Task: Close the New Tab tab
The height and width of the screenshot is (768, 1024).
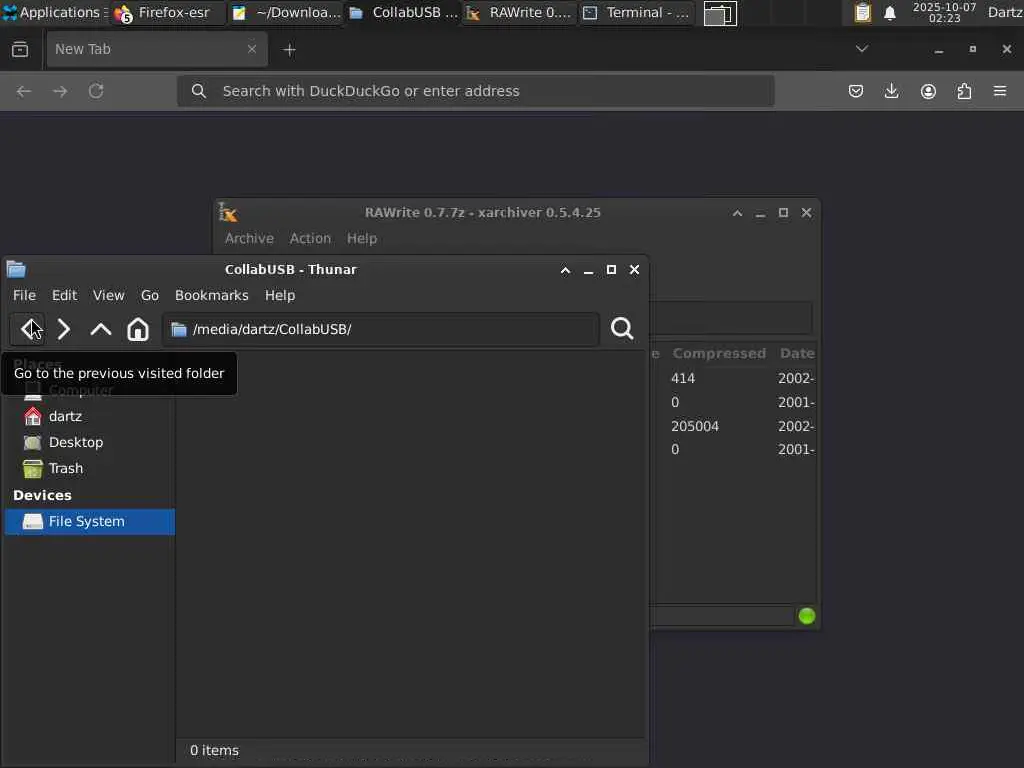Action: click(252, 49)
